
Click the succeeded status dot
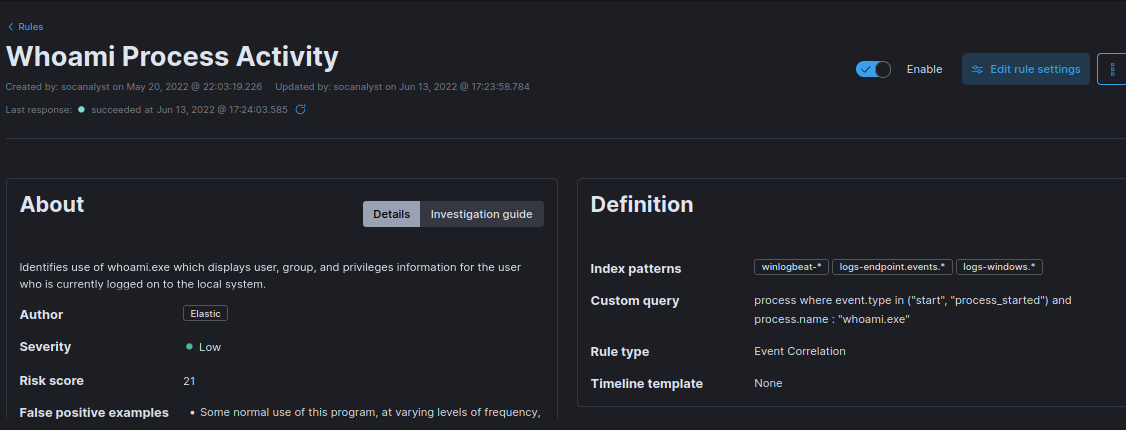[x=81, y=109]
